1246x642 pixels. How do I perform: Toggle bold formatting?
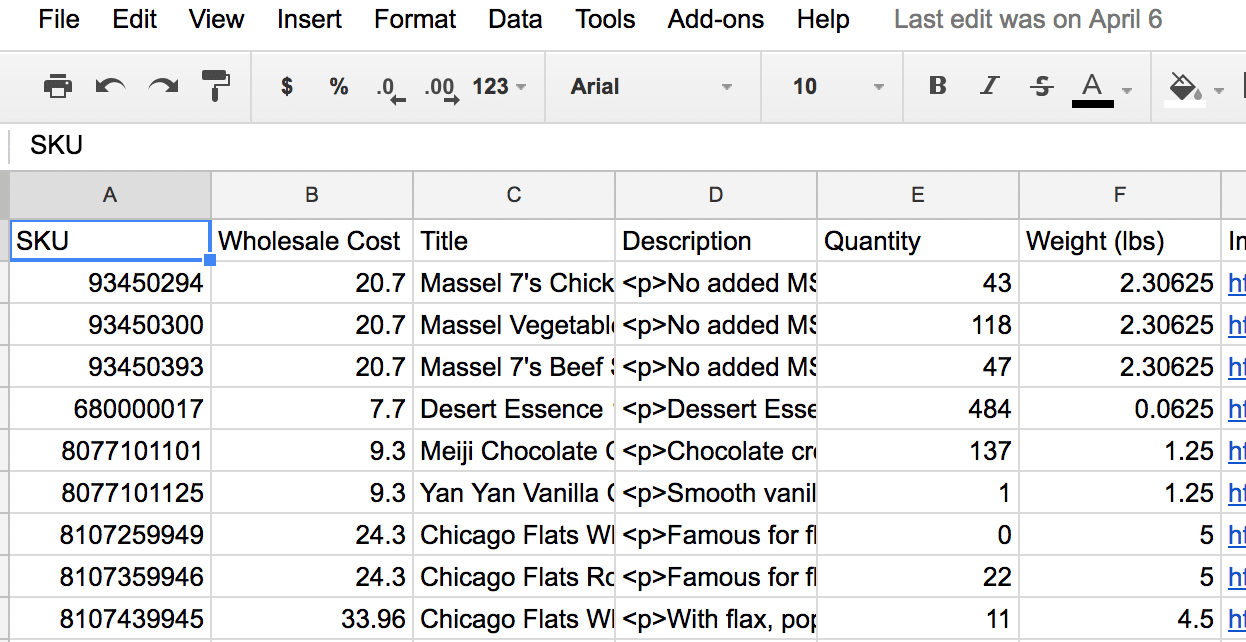coord(937,87)
